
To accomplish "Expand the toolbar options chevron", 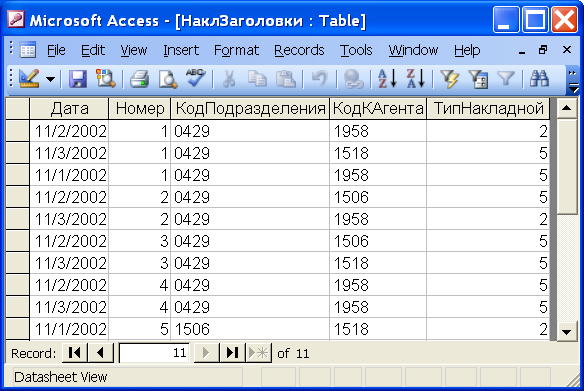I will pyautogui.click(x=573, y=80).
